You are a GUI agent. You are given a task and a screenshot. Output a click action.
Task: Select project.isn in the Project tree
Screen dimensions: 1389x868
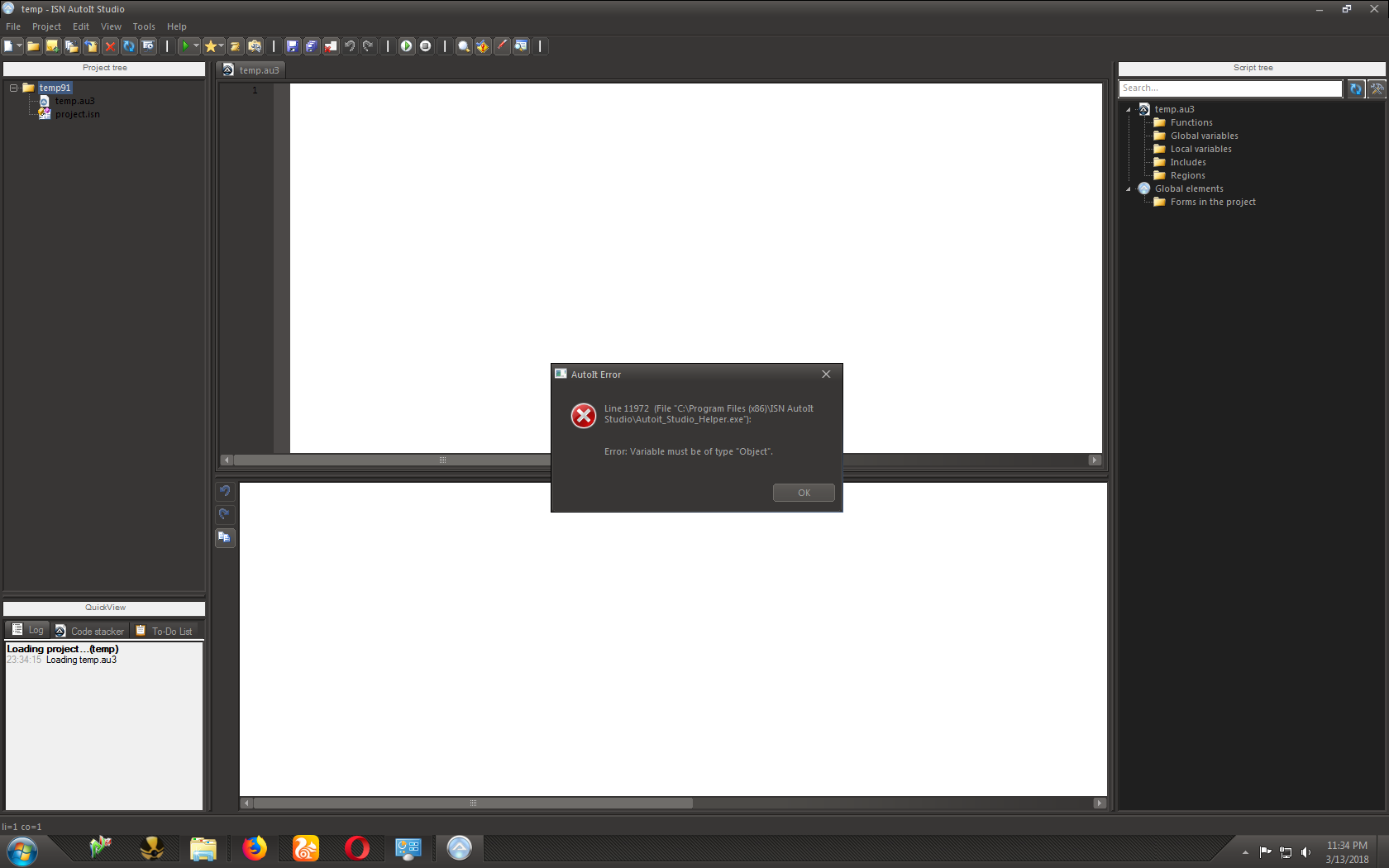(x=77, y=114)
